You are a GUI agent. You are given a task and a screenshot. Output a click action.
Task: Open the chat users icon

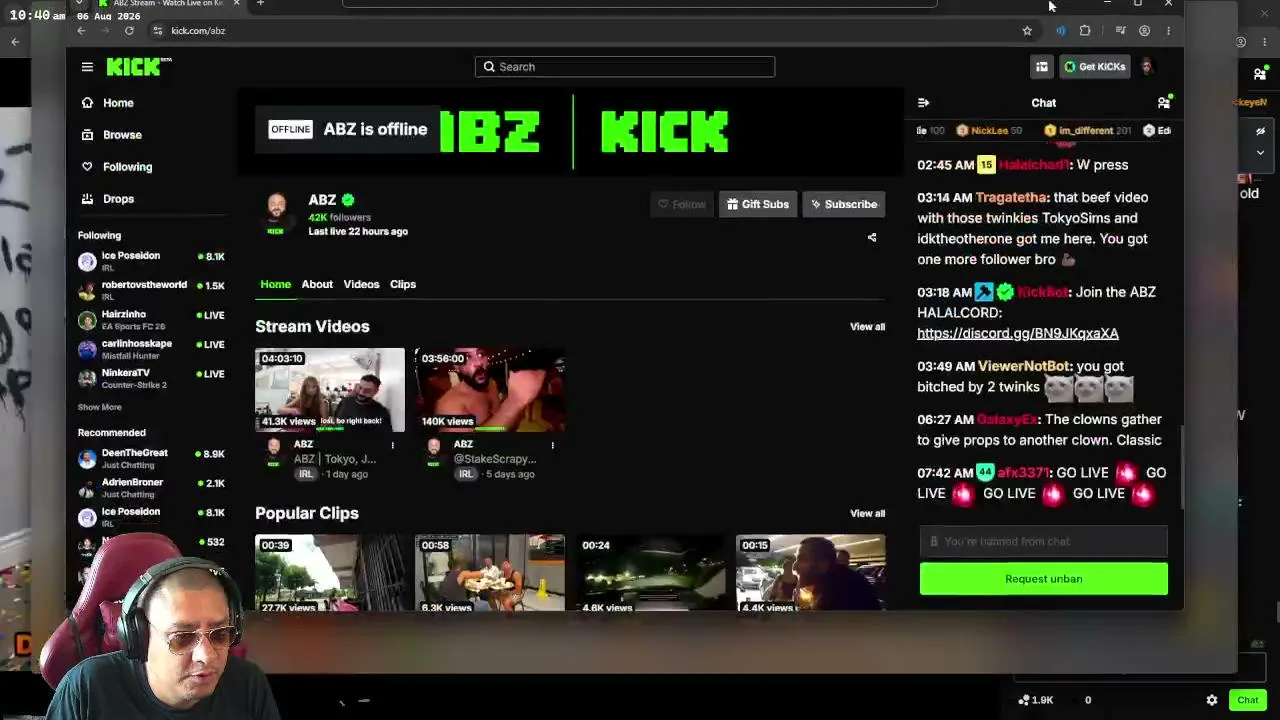[x=1164, y=103]
